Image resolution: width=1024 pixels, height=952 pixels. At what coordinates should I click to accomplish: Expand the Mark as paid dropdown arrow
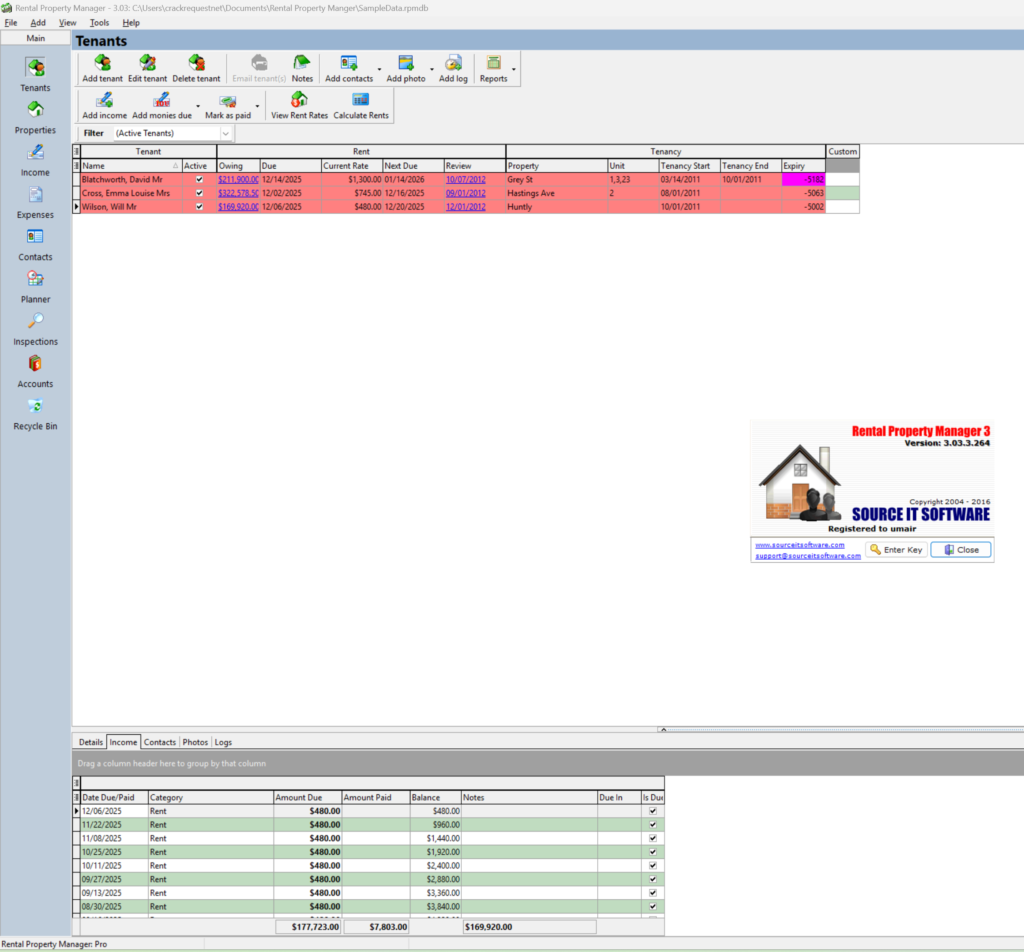pyautogui.click(x=257, y=106)
